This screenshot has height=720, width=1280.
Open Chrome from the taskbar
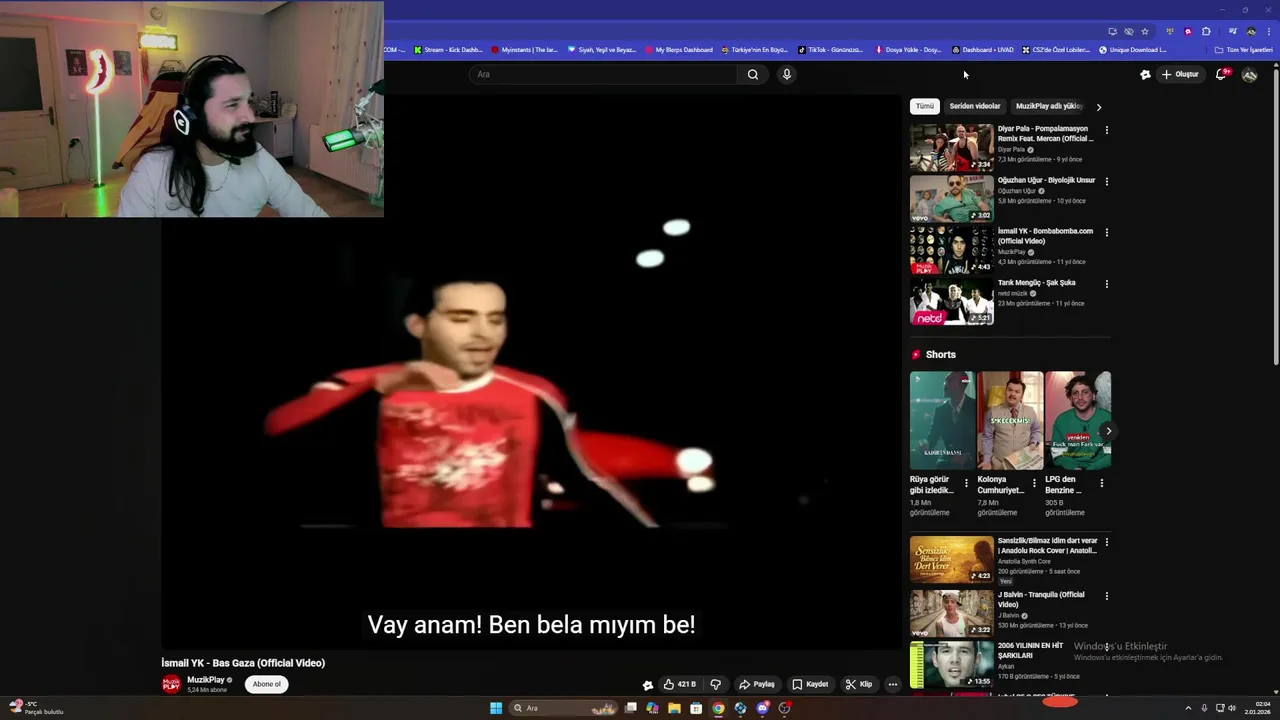click(718, 708)
